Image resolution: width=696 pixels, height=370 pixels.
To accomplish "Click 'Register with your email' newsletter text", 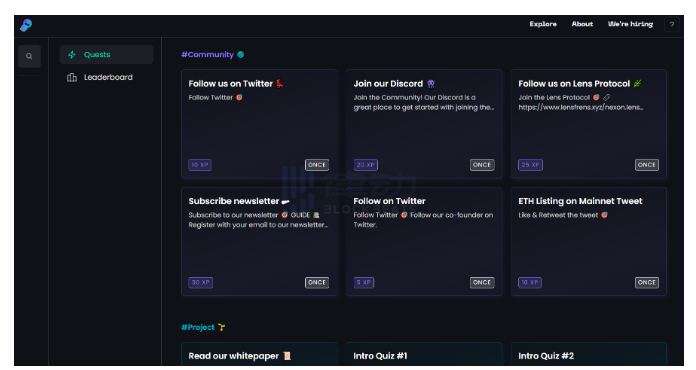I will [258, 225].
